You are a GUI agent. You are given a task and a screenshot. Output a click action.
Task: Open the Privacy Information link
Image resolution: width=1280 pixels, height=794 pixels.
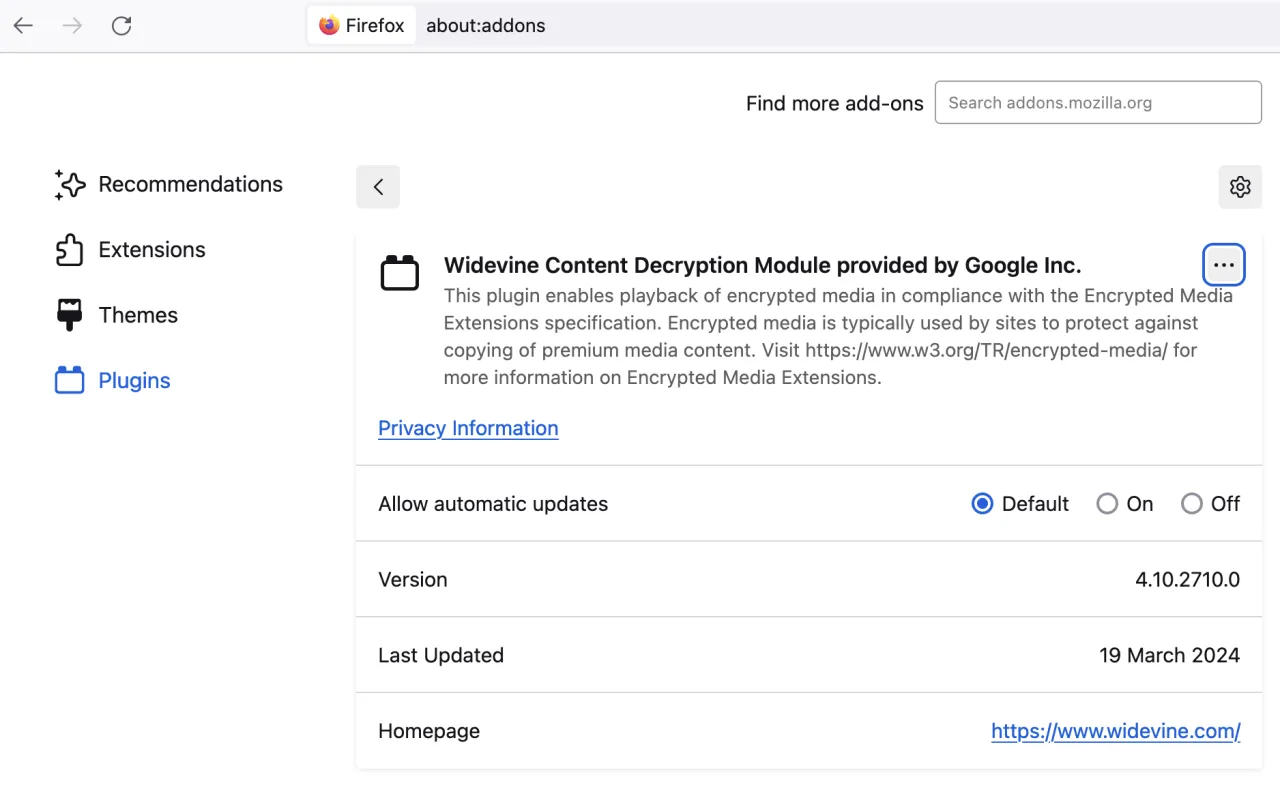point(468,428)
